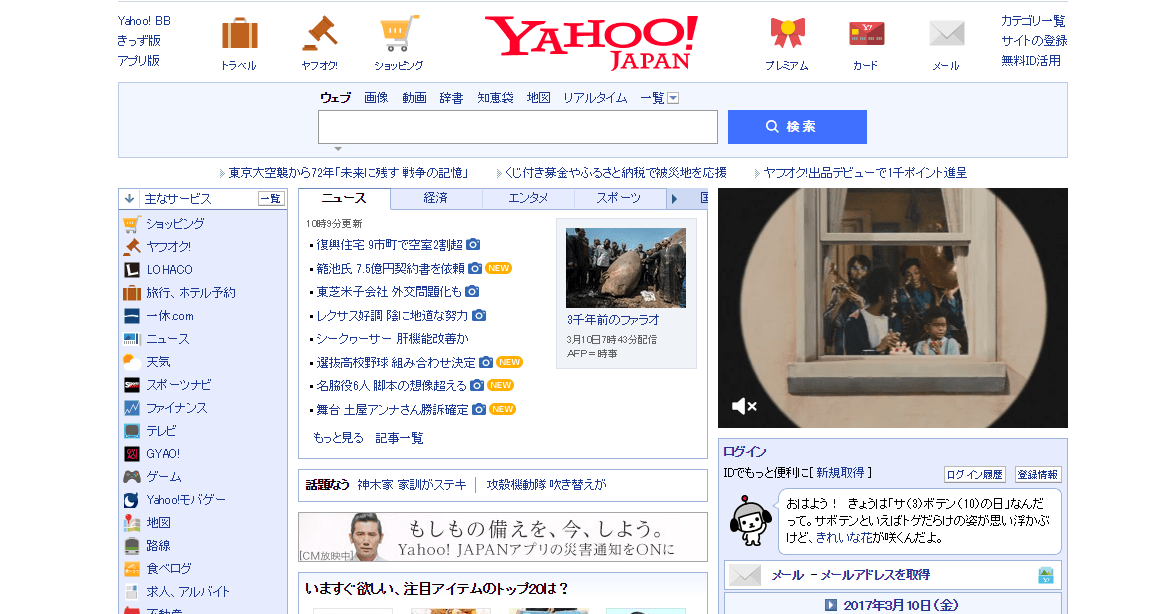Expand the 一覧 search category dropdown
Image resolution: width=1173 pixels, height=614 pixels.
point(673,98)
